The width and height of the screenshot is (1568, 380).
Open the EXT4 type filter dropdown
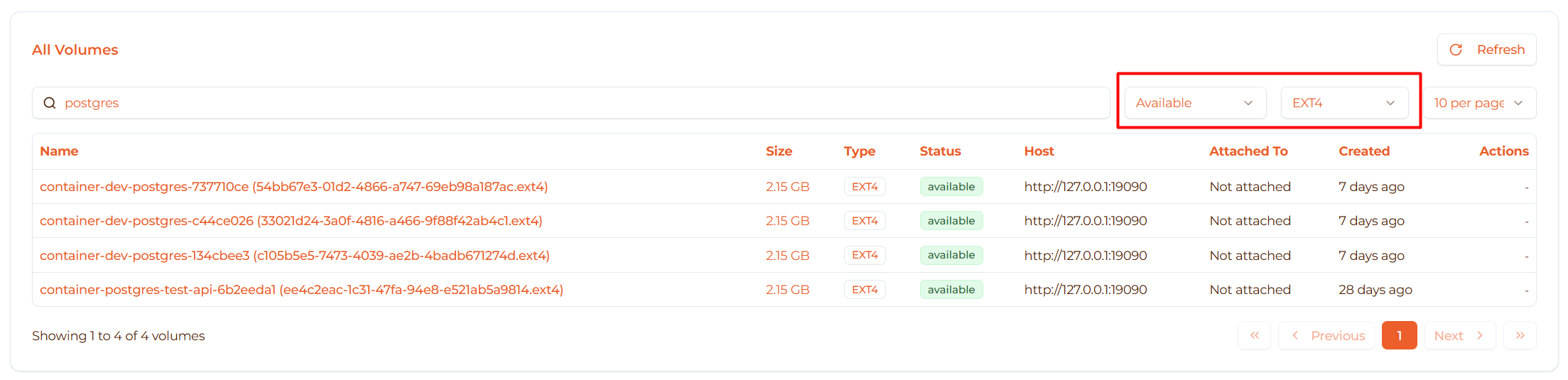(x=1343, y=103)
